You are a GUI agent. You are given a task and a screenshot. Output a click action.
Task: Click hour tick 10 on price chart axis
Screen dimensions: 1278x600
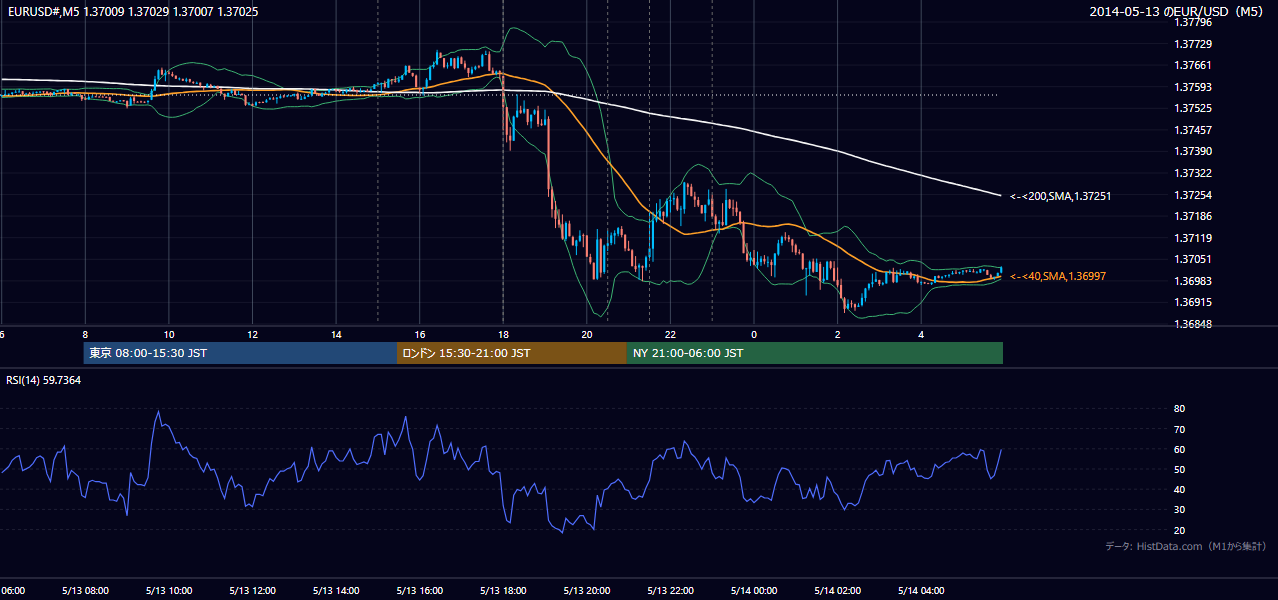[x=168, y=335]
